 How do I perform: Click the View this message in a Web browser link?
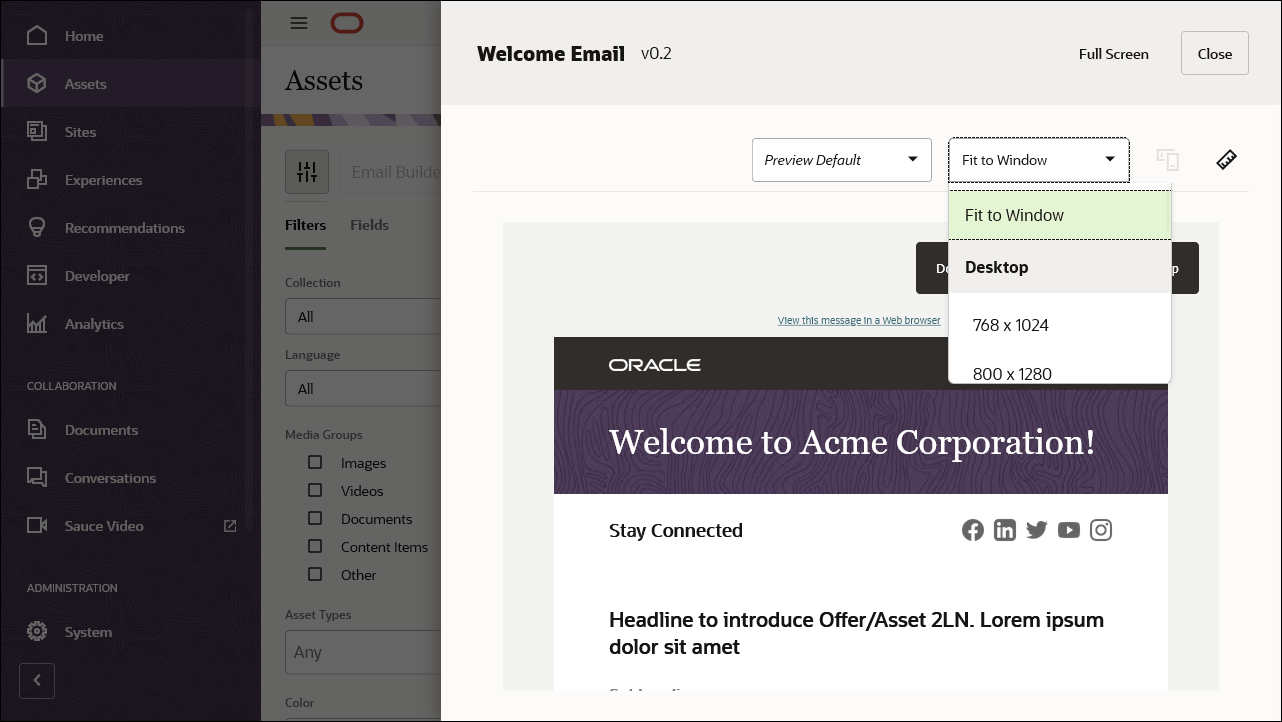(x=859, y=320)
